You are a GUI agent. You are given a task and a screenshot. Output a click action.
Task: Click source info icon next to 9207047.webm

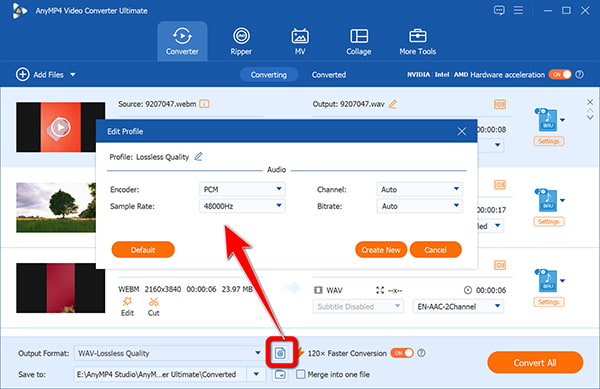click(204, 104)
